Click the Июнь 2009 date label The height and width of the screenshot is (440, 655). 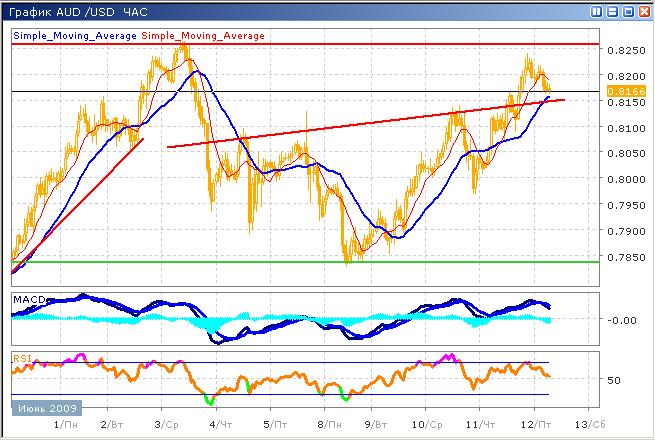pos(47,409)
